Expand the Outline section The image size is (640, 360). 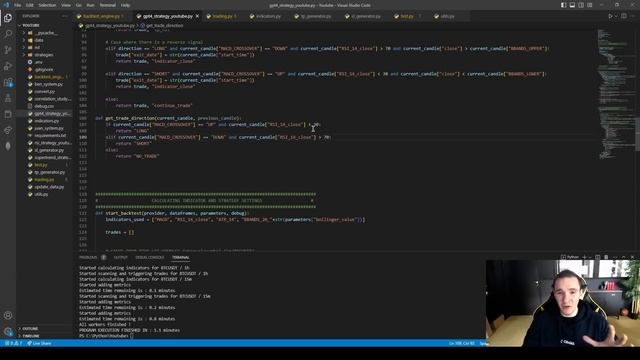(30, 329)
